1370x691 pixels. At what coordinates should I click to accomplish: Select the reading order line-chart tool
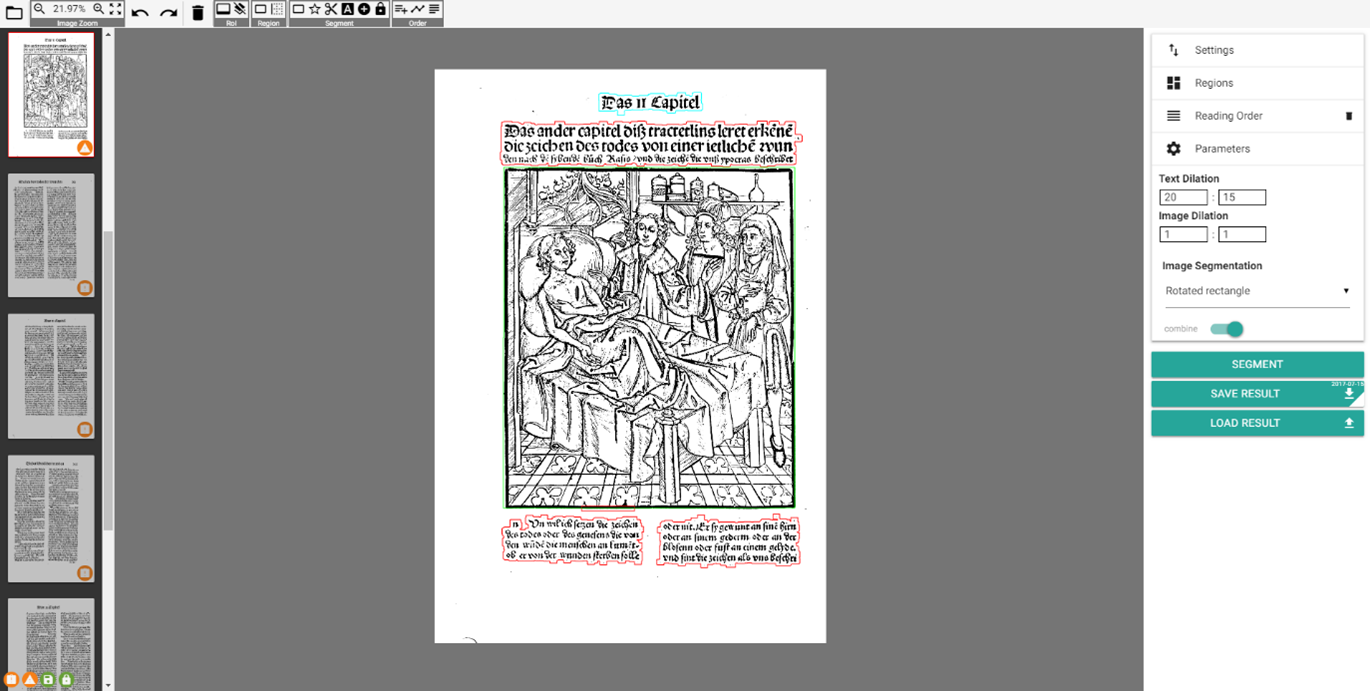coord(418,9)
